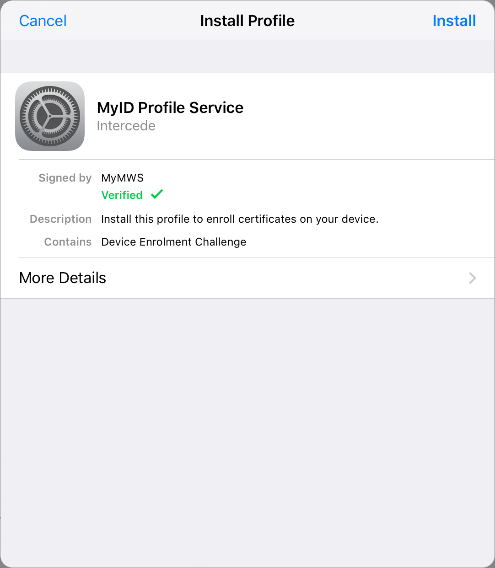The height and width of the screenshot is (568, 495).
Task: Tap the blank space beside the profile name
Action: [x=362, y=116]
